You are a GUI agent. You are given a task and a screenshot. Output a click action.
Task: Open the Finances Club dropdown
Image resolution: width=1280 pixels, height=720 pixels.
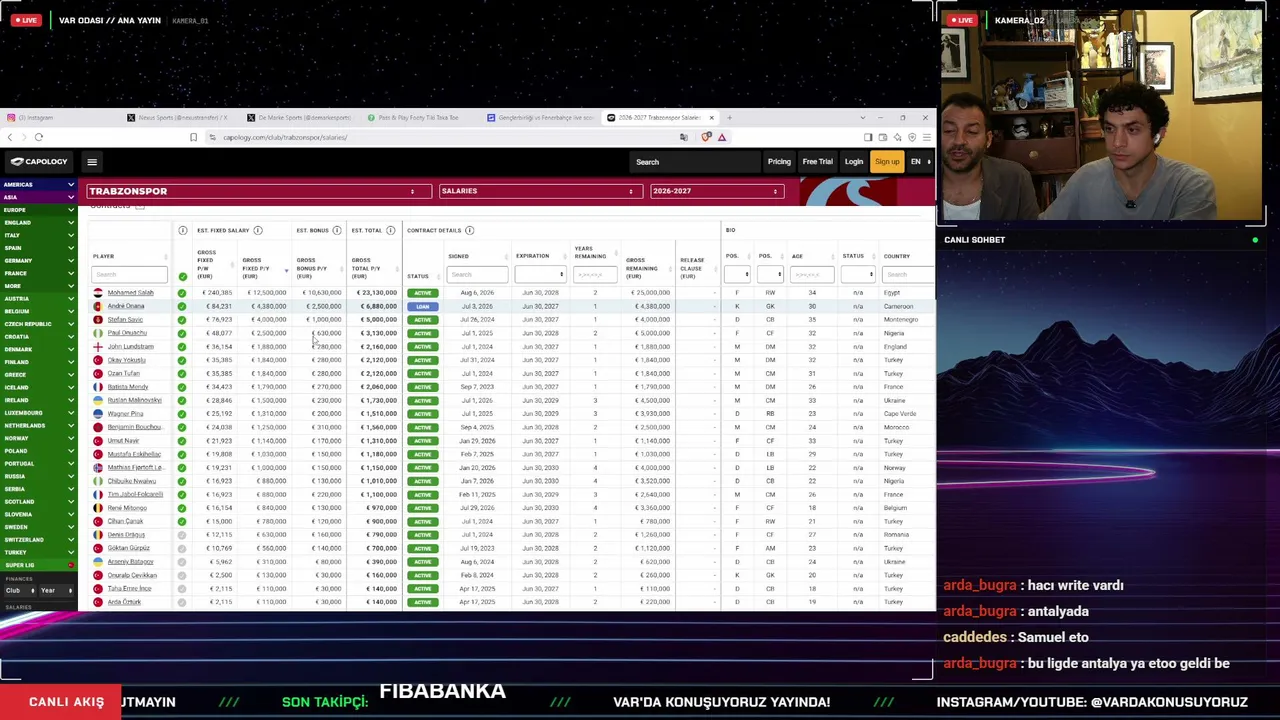point(19,591)
